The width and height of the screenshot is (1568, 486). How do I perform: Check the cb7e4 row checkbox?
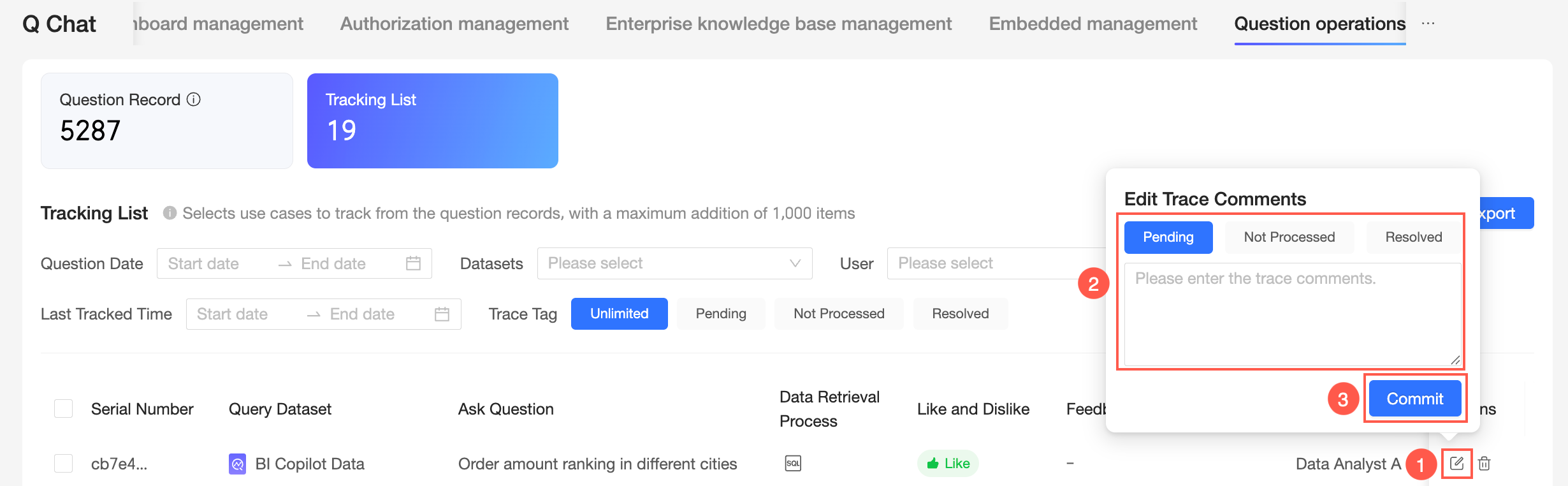pos(64,464)
